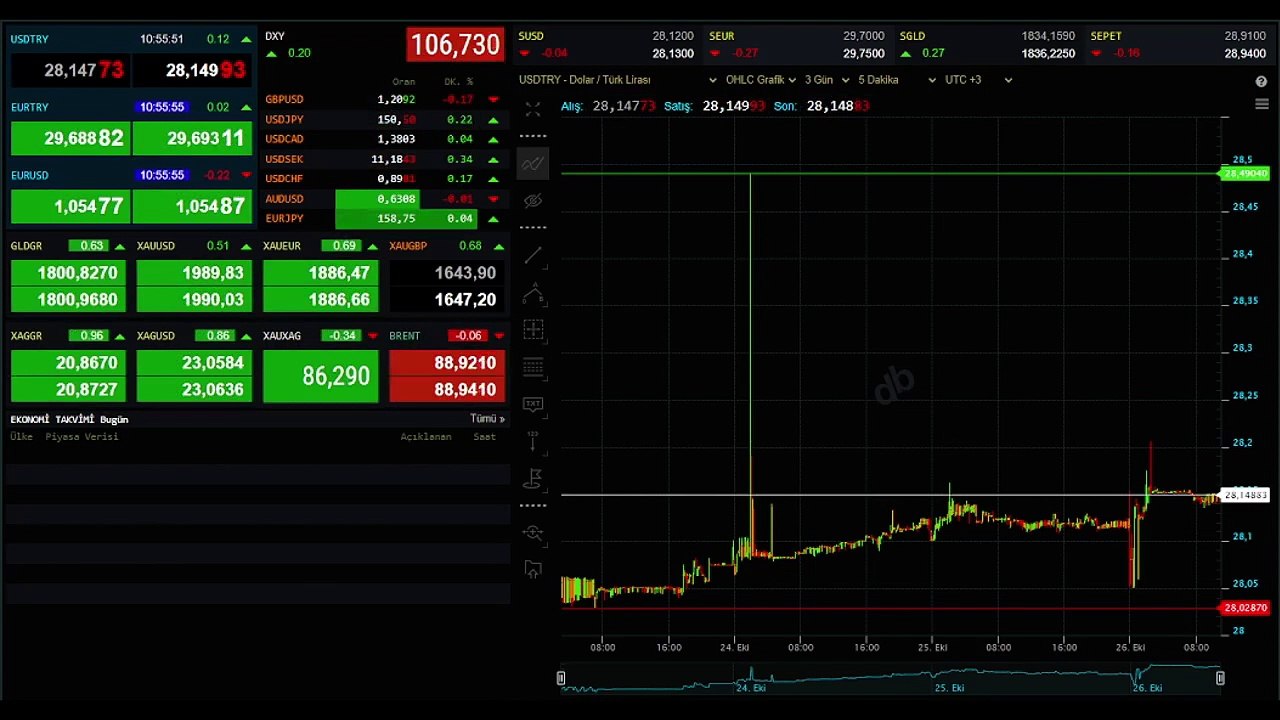The image size is (1280, 720).
Task: Select the TXT text annotation tool
Action: (533, 404)
